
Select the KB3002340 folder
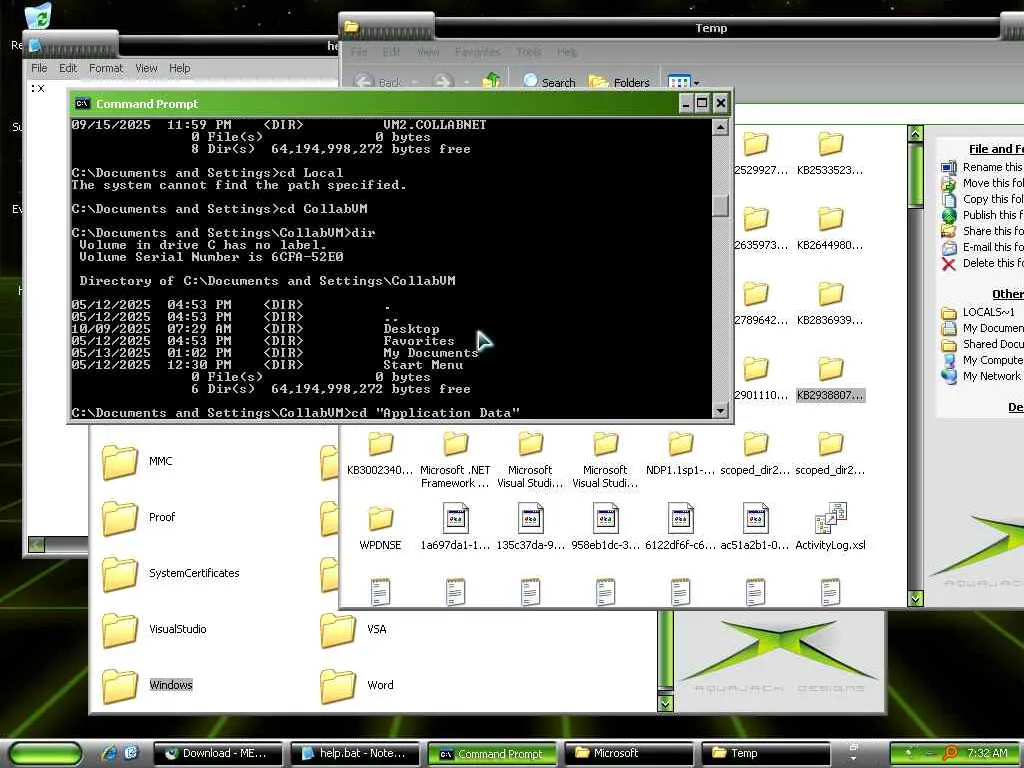click(x=380, y=453)
